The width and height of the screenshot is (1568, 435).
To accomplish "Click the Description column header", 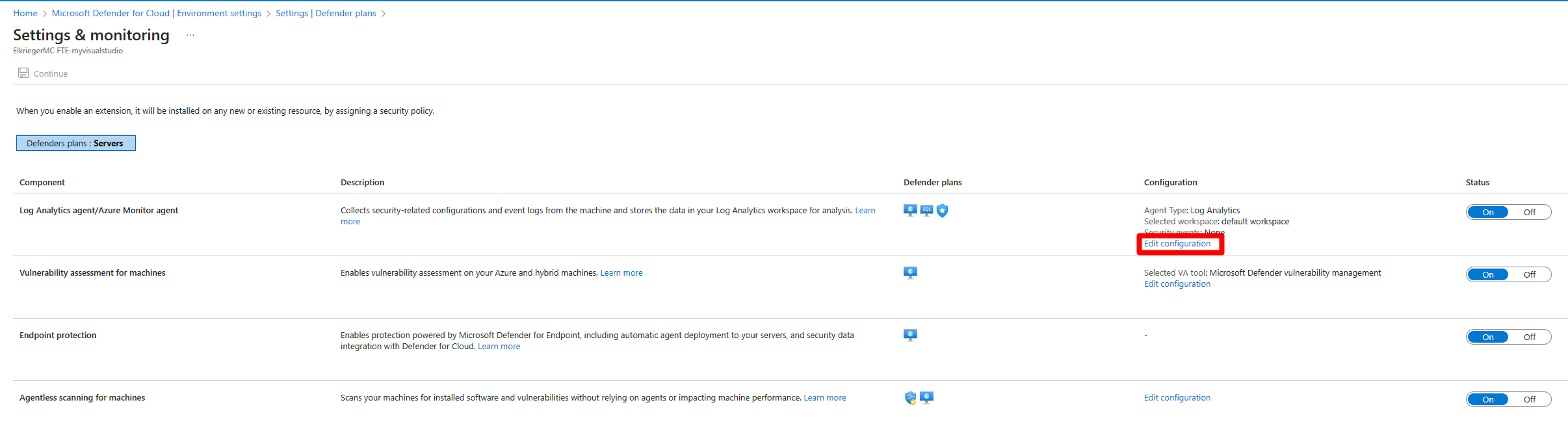I will 363,183.
